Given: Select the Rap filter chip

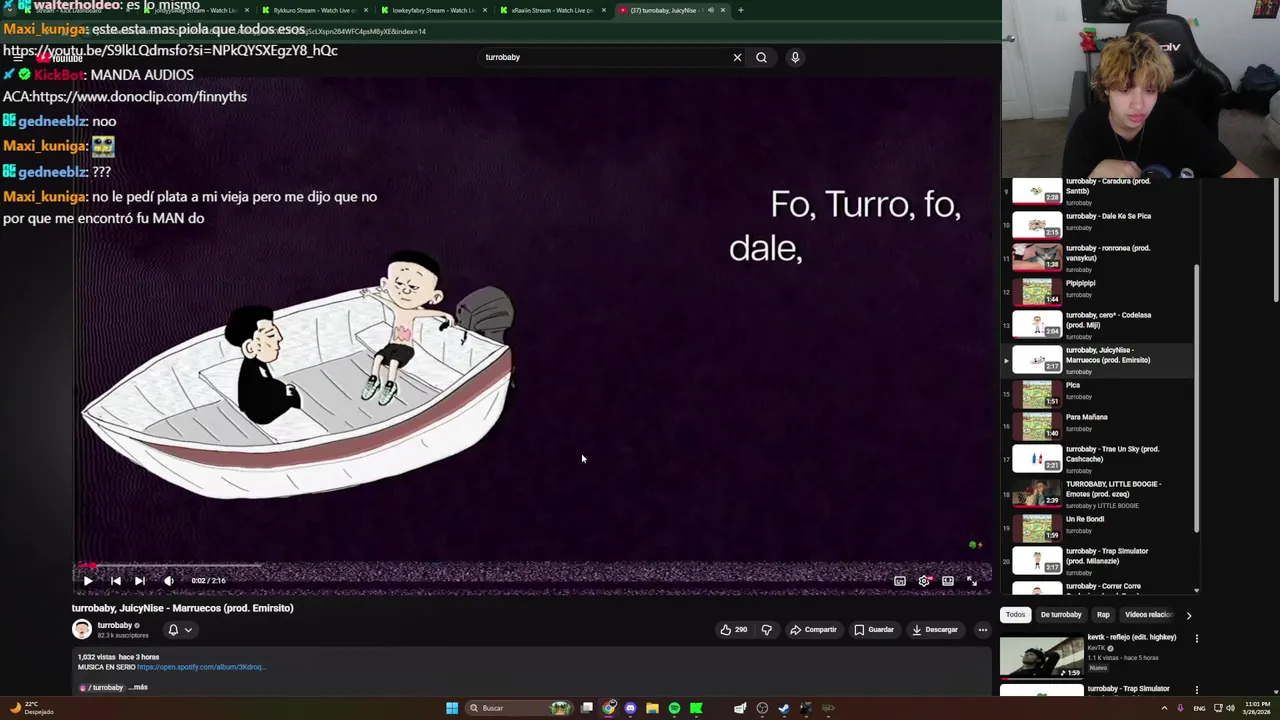Looking at the screenshot, I should click(x=1103, y=615).
